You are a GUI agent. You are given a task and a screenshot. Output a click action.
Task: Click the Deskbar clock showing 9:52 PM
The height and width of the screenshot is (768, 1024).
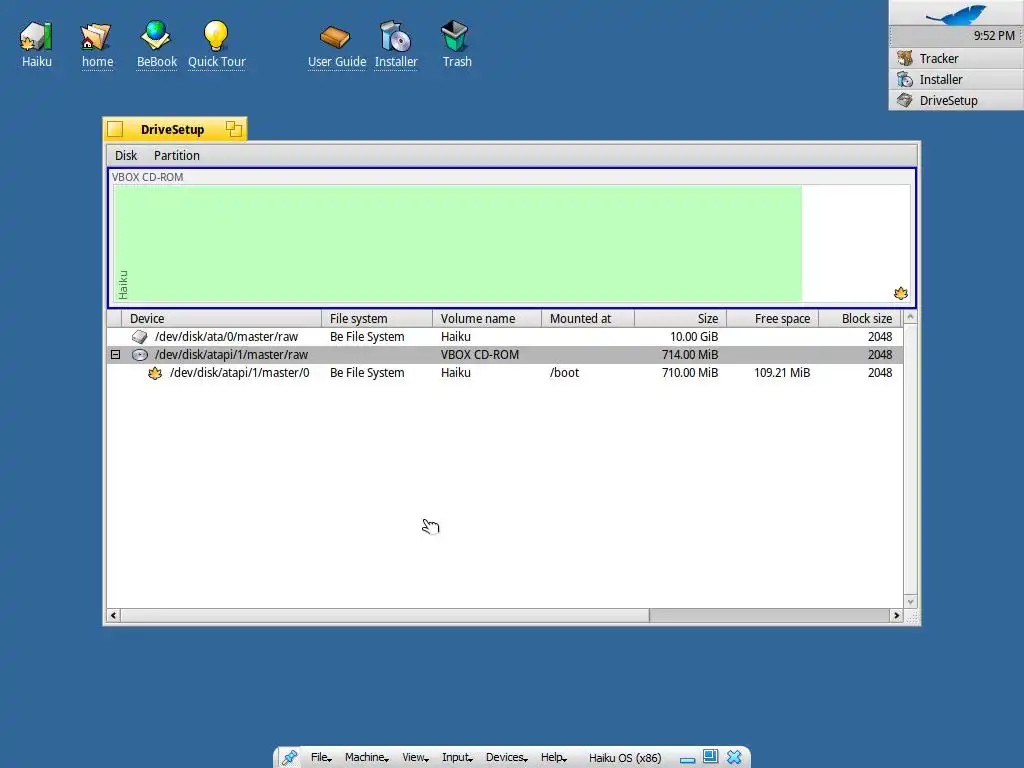(x=994, y=36)
